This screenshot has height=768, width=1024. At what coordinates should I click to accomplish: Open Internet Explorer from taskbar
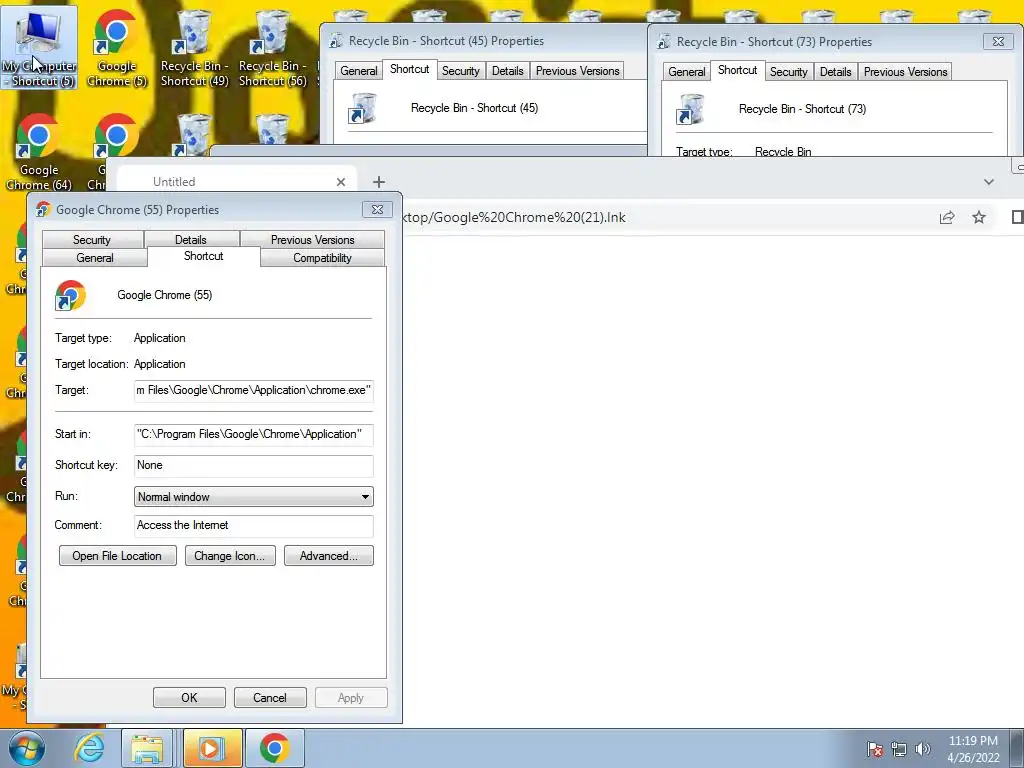[x=89, y=748]
